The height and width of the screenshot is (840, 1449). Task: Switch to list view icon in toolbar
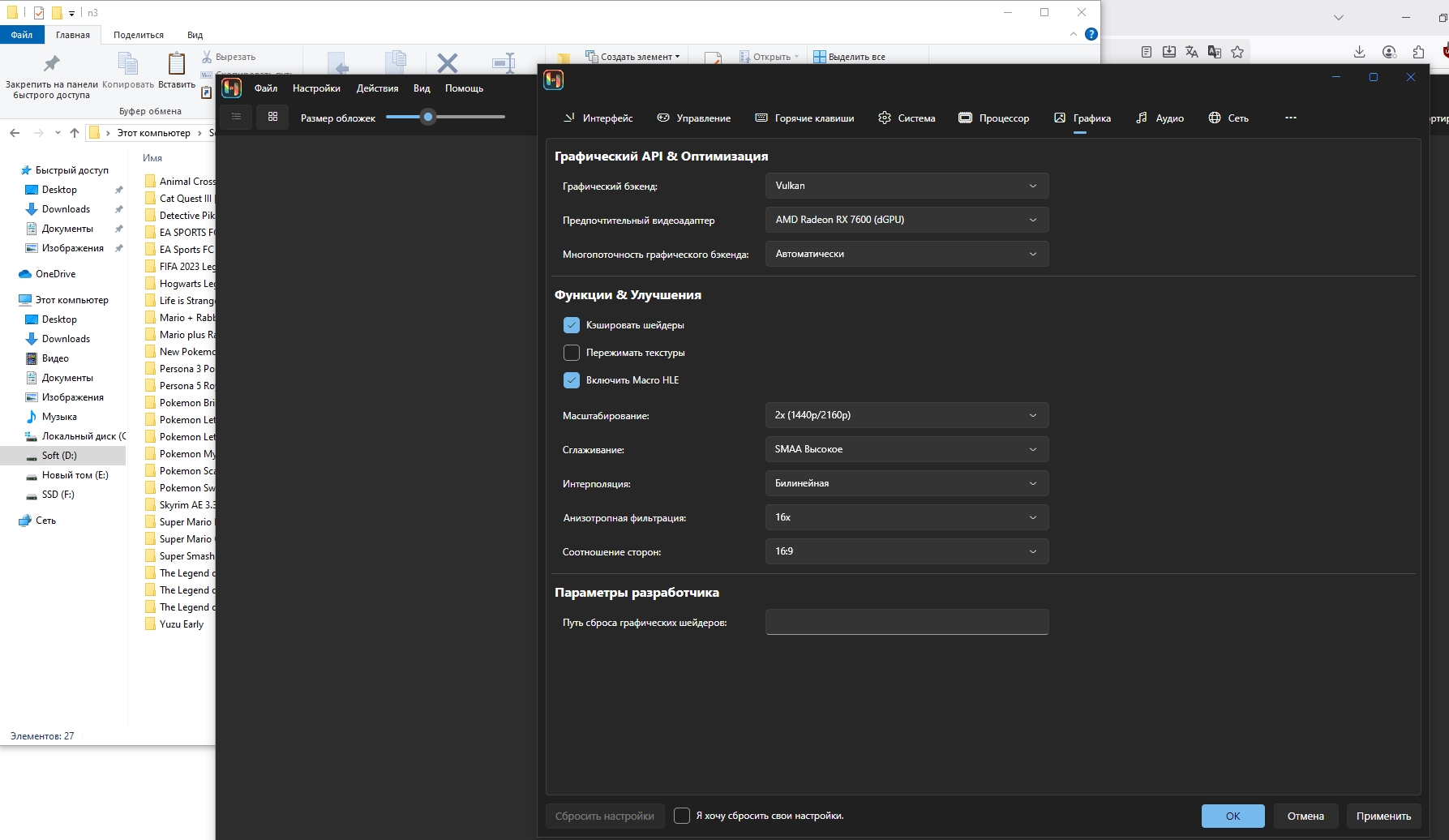pyautogui.click(x=236, y=117)
